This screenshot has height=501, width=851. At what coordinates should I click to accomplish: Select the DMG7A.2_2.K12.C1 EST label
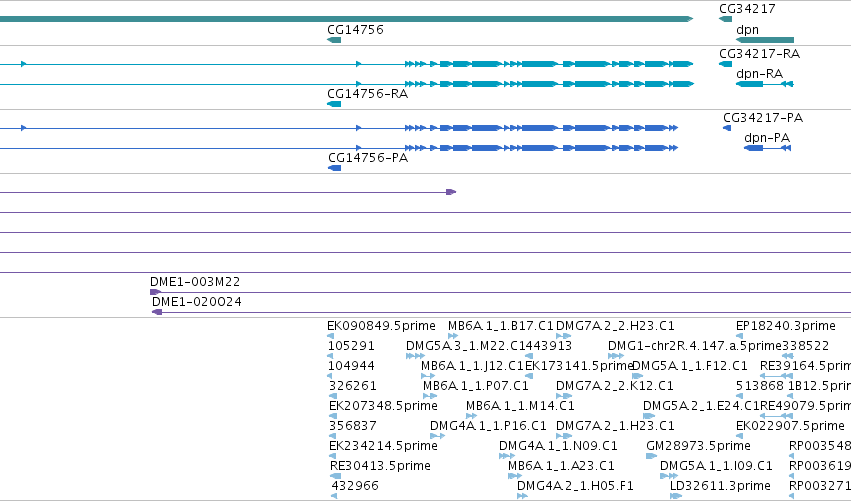tap(614, 386)
